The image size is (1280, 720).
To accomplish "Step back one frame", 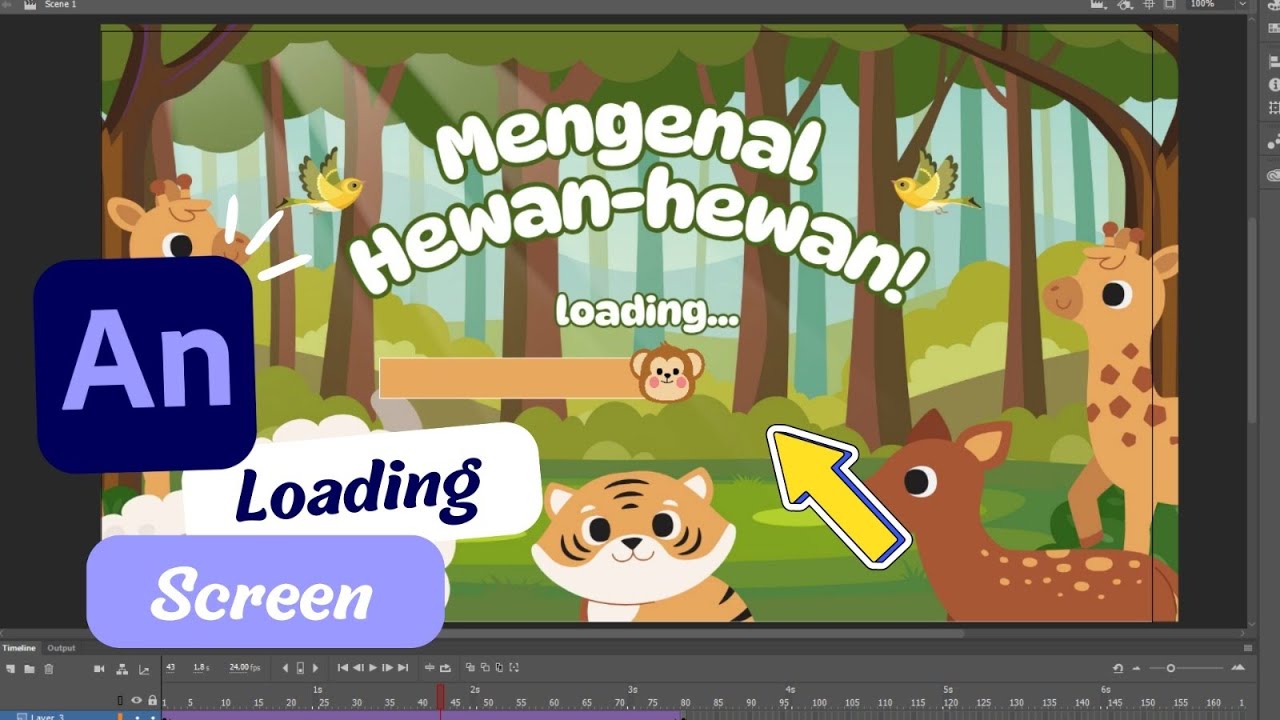I will coord(358,668).
